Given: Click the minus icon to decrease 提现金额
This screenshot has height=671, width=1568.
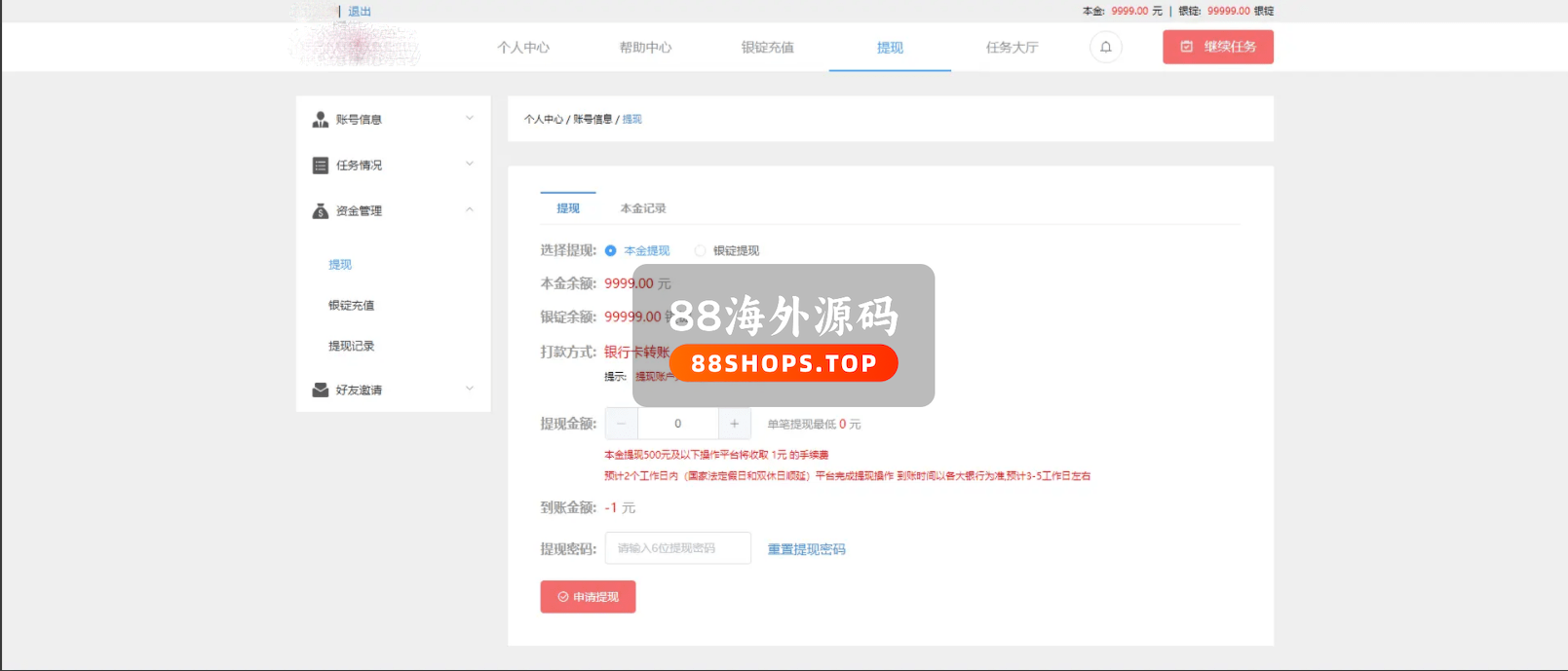Looking at the screenshot, I should click(621, 424).
